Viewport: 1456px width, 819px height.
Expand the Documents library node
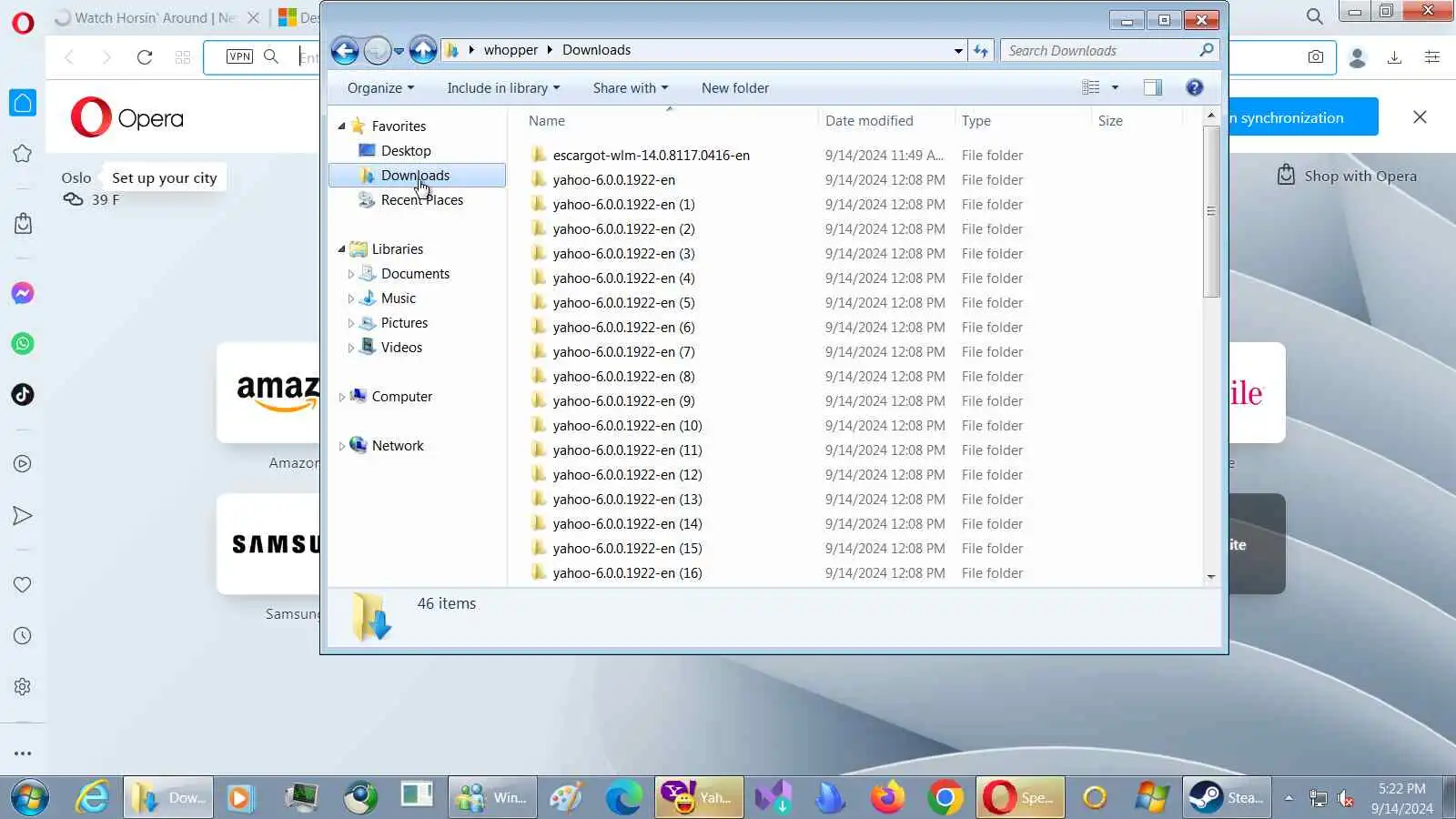point(351,274)
